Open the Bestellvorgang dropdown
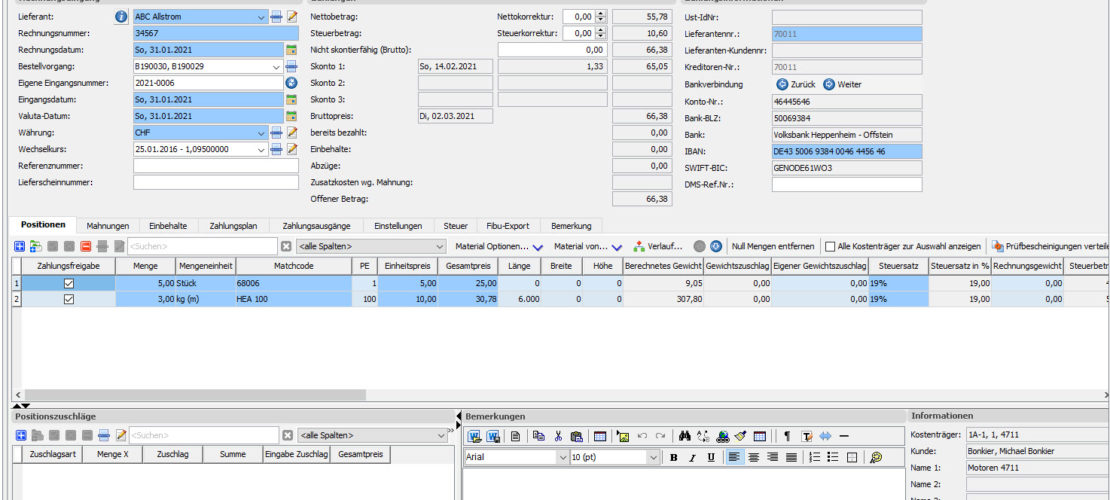This screenshot has height=500, width=1110. pyautogui.click(x=277, y=67)
